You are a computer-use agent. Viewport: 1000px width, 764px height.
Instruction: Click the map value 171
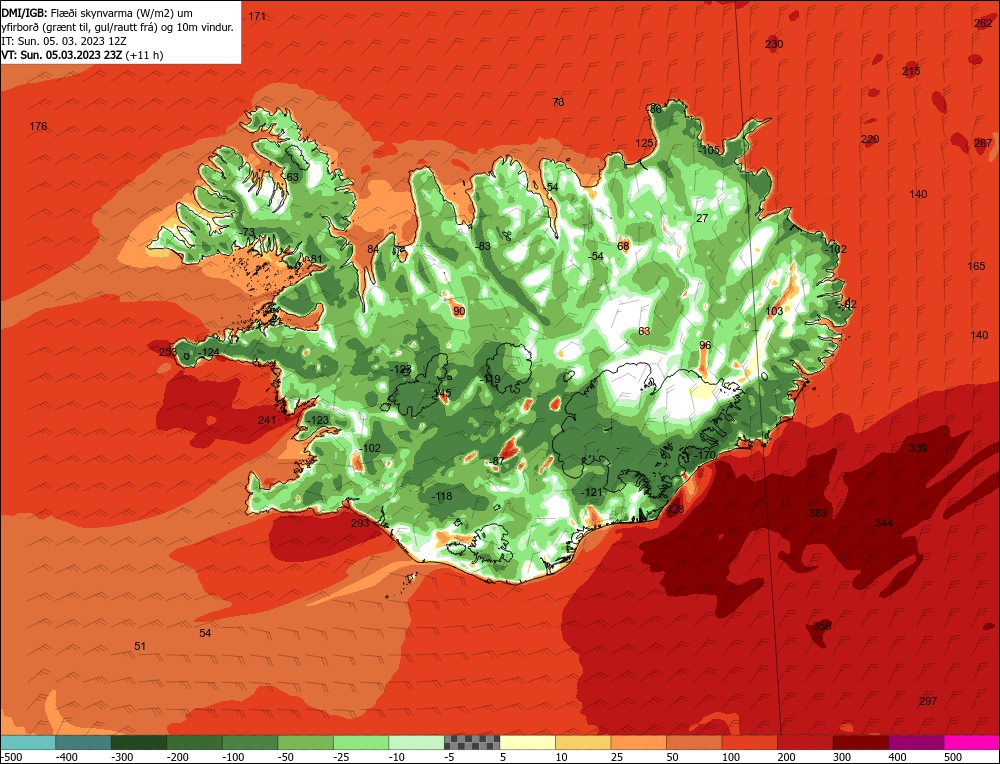coord(257,16)
